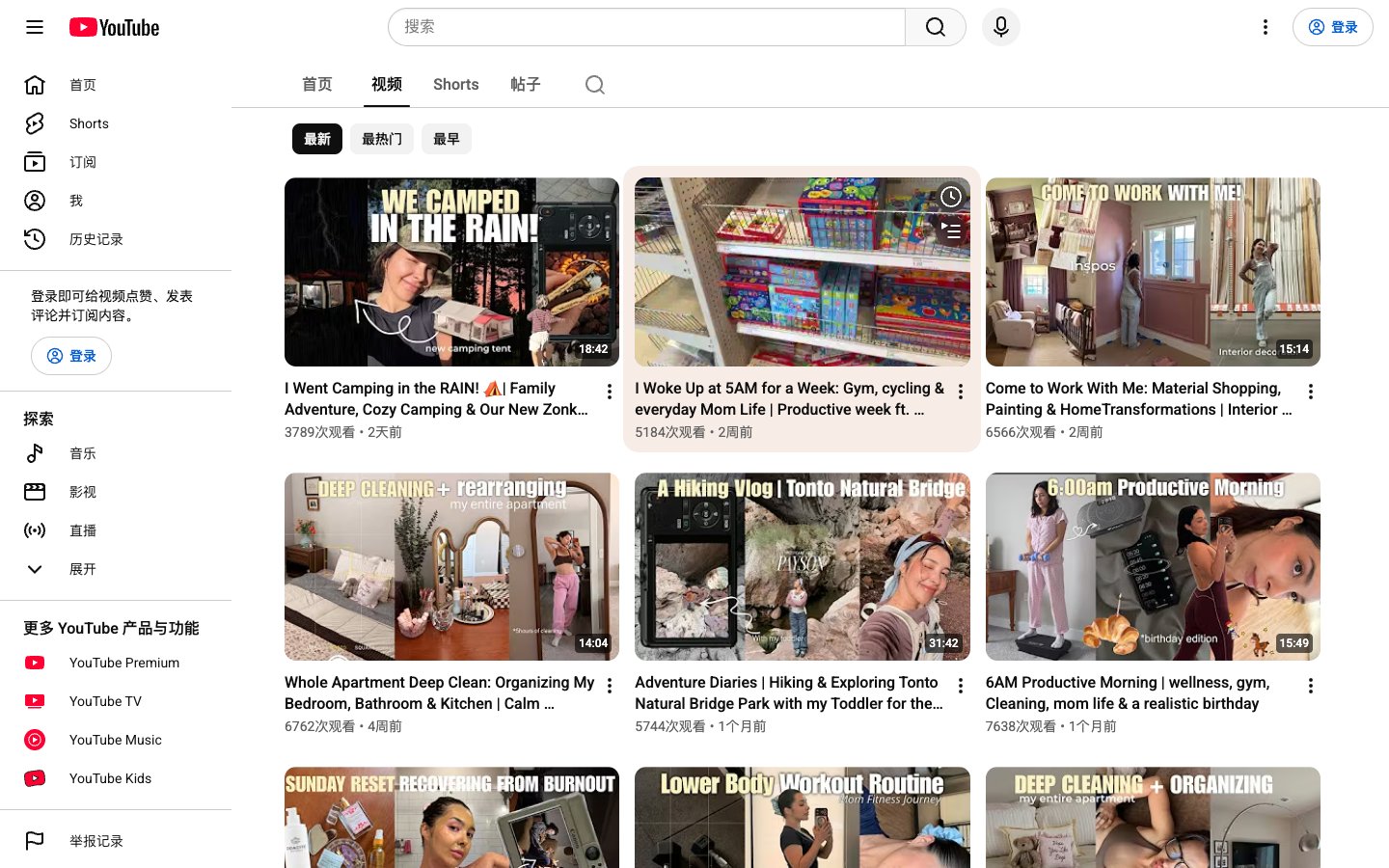The image size is (1389, 868).
Task: Open 'Adventure Diaries' hiking title link
Action: (789, 692)
